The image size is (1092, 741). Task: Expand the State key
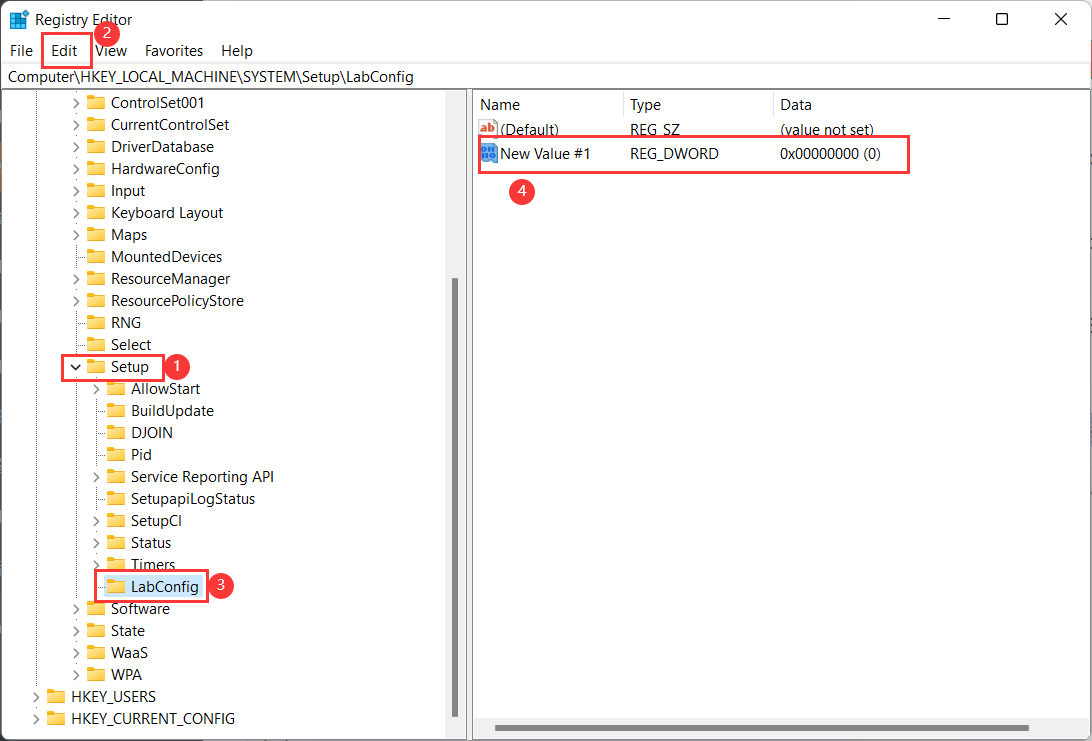tap(77, 631)
